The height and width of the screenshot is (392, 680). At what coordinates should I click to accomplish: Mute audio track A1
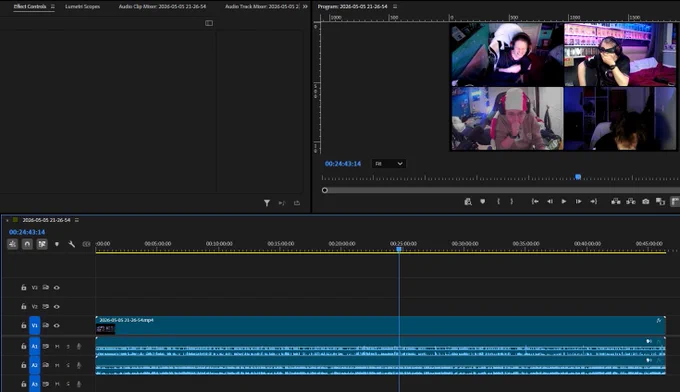tap(57, 346)
